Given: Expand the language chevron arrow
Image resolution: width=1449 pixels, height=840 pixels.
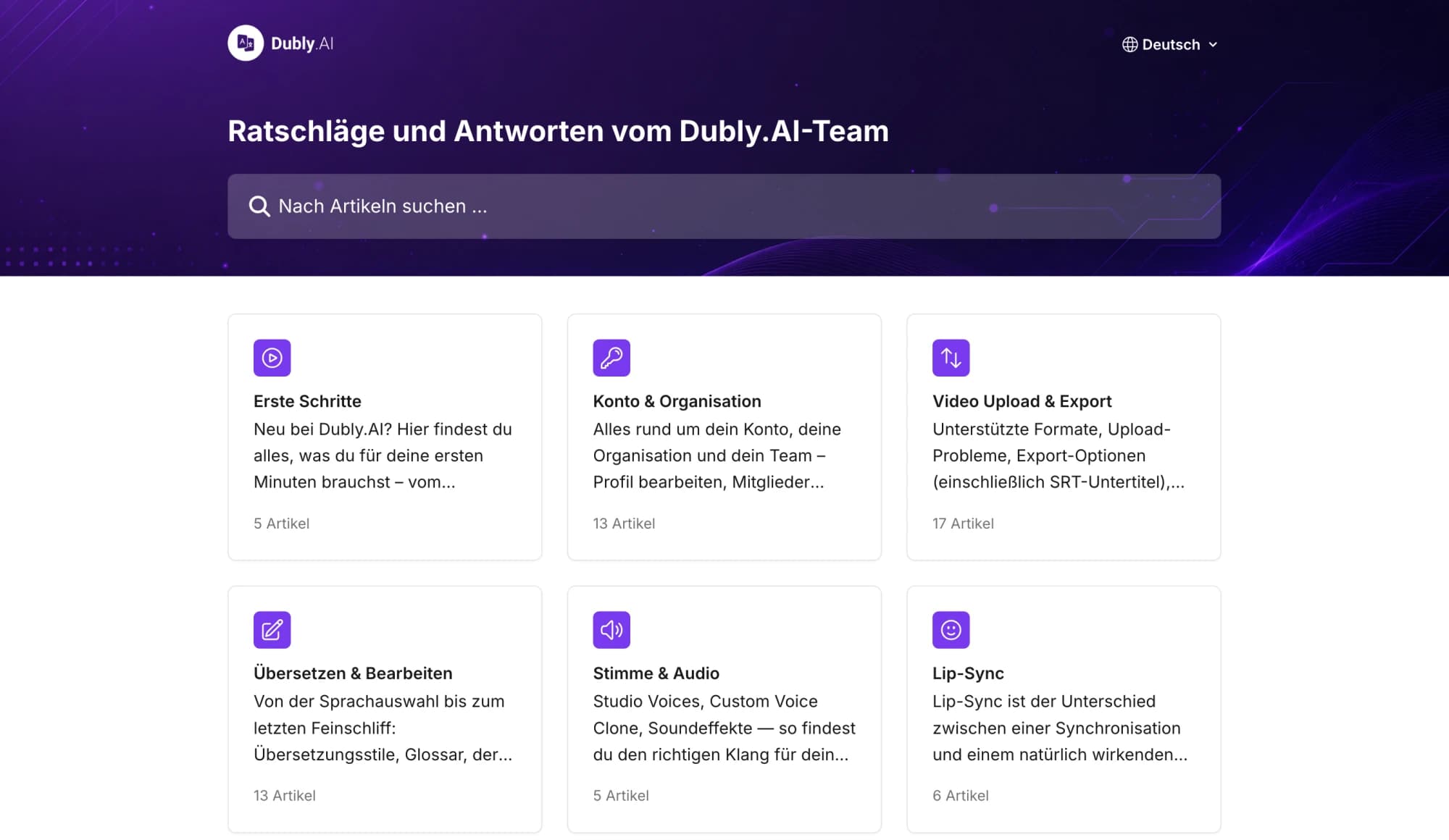Looking at the screenshot, I should pos(1213,45).
